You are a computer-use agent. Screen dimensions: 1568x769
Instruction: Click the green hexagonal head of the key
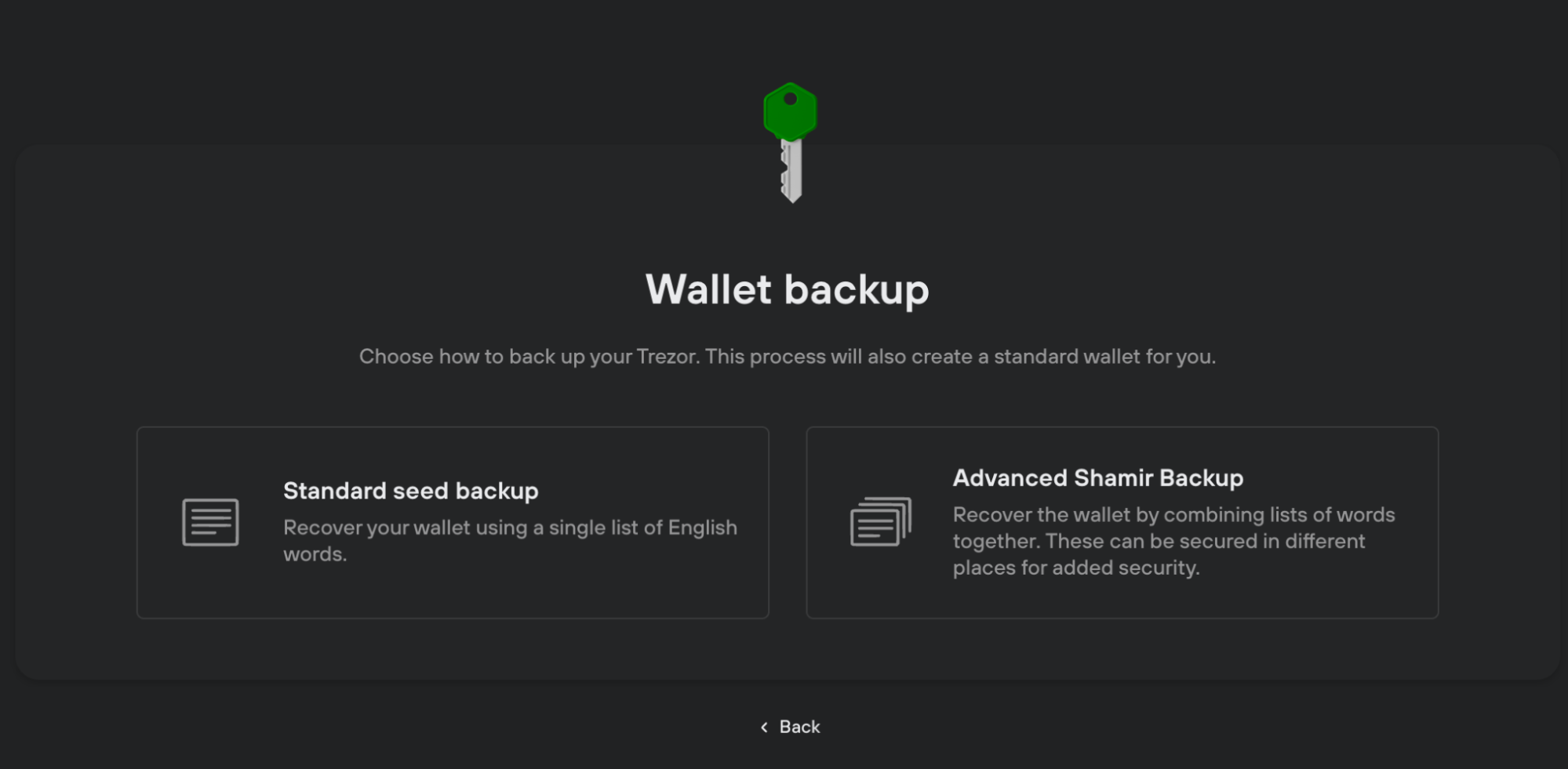791,114
